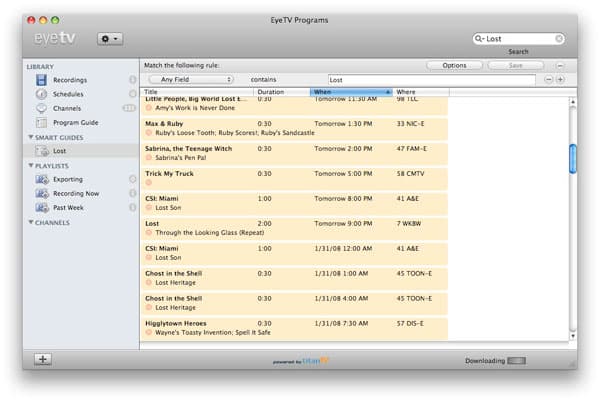Image resolution: width=600 pixels, height=401 pixels.
Task: Click the 57 DIS-E channel cell
Action: point(410,323)
